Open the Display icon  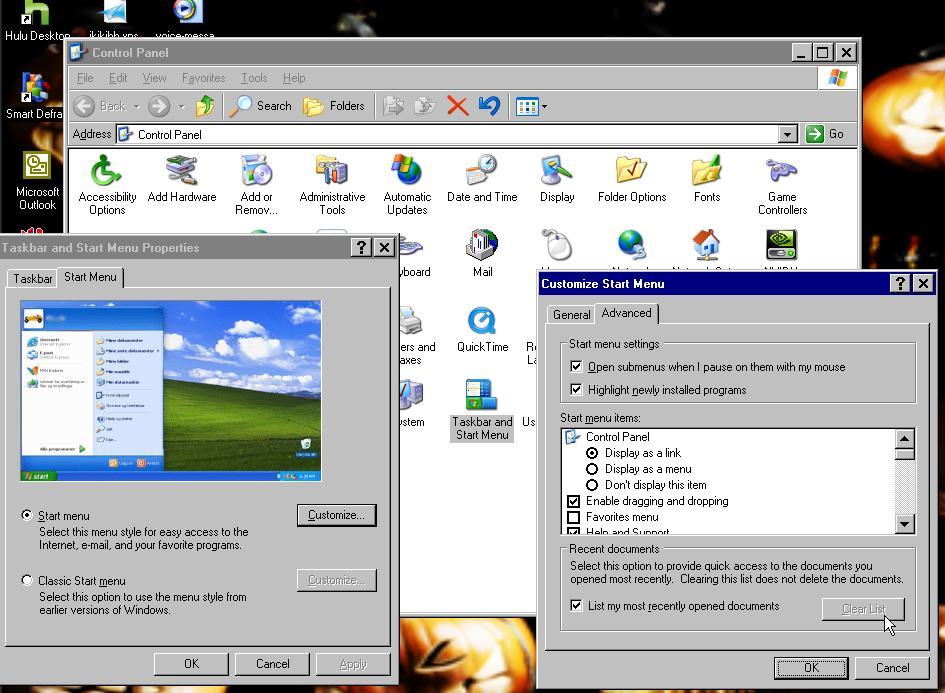pos(557,179)
